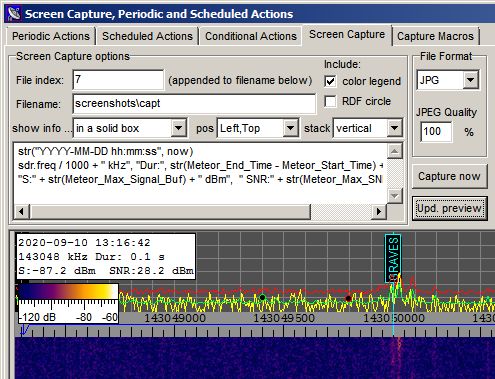The height and width of the screenshot is (379, 495).
Task: Click the Capture now button
Action: click(449, 176)
